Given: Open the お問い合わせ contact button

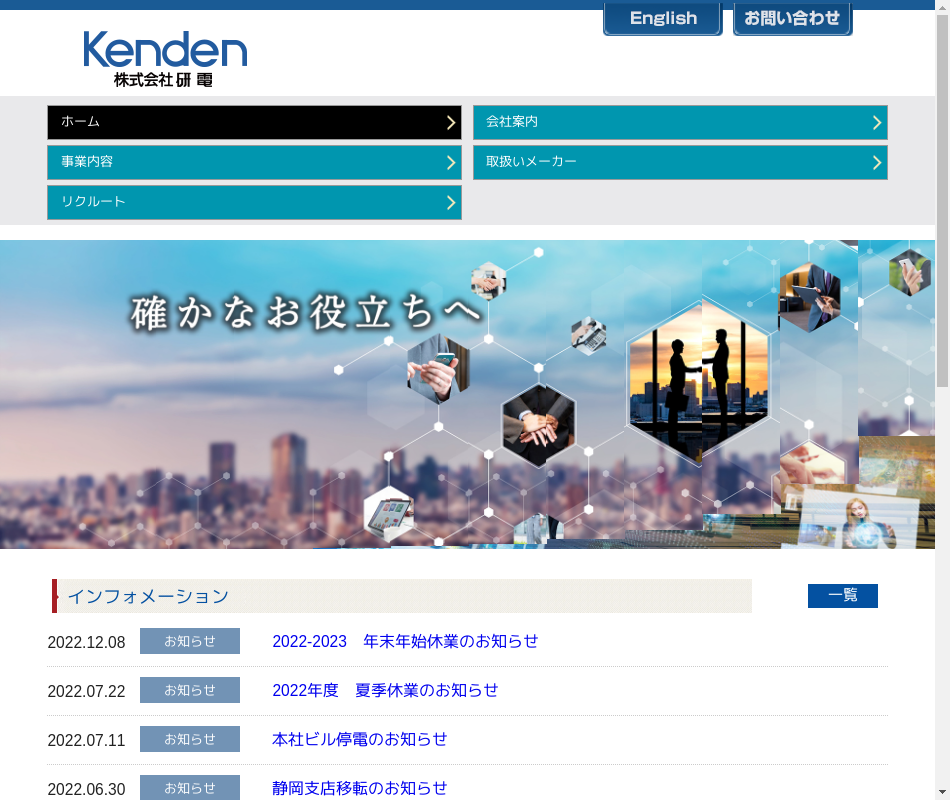Looking at the screenshot, I should pos(792,19).
